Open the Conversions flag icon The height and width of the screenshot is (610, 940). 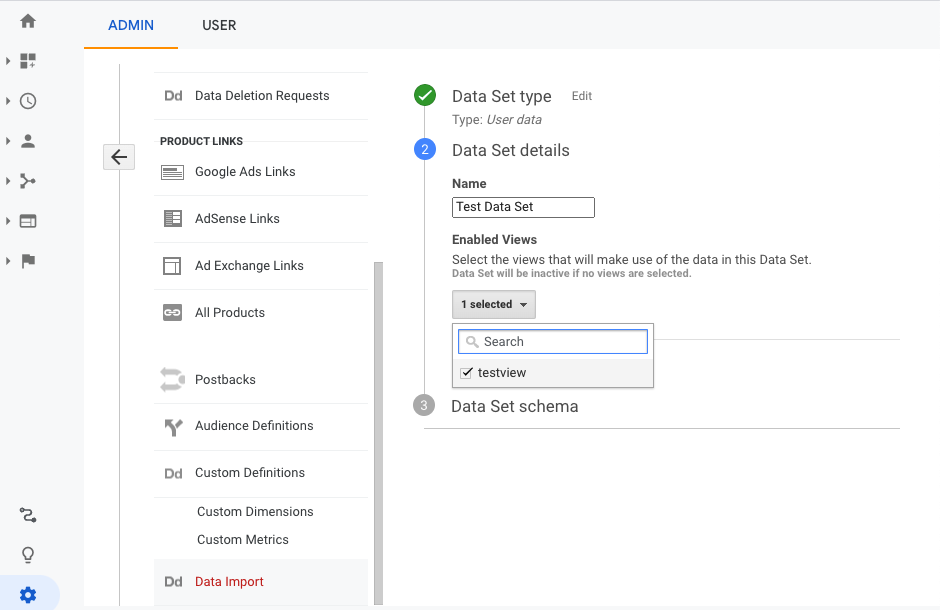[x=28, y=261]
